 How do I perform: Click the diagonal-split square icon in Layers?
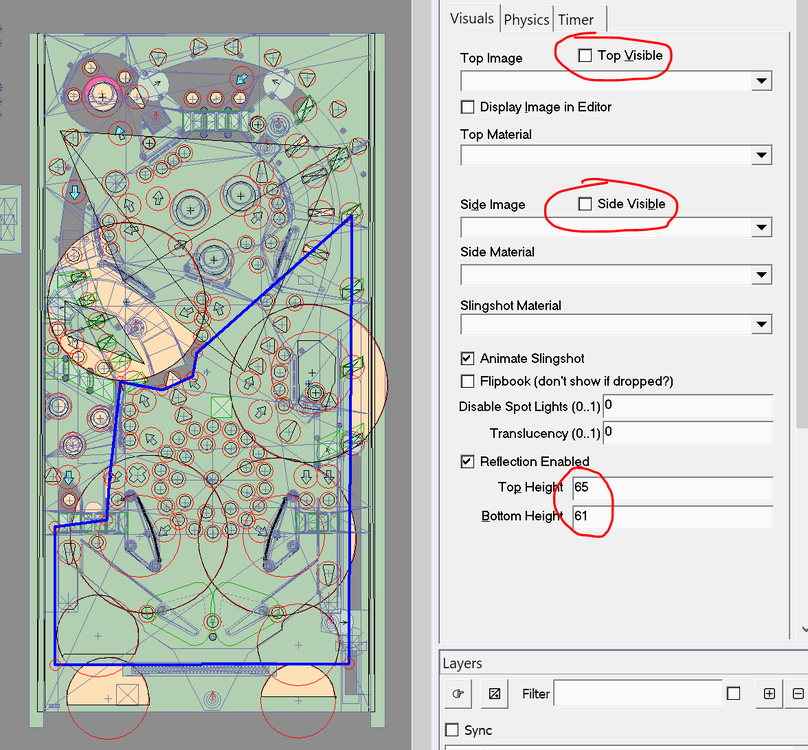(x=494, y=694)
